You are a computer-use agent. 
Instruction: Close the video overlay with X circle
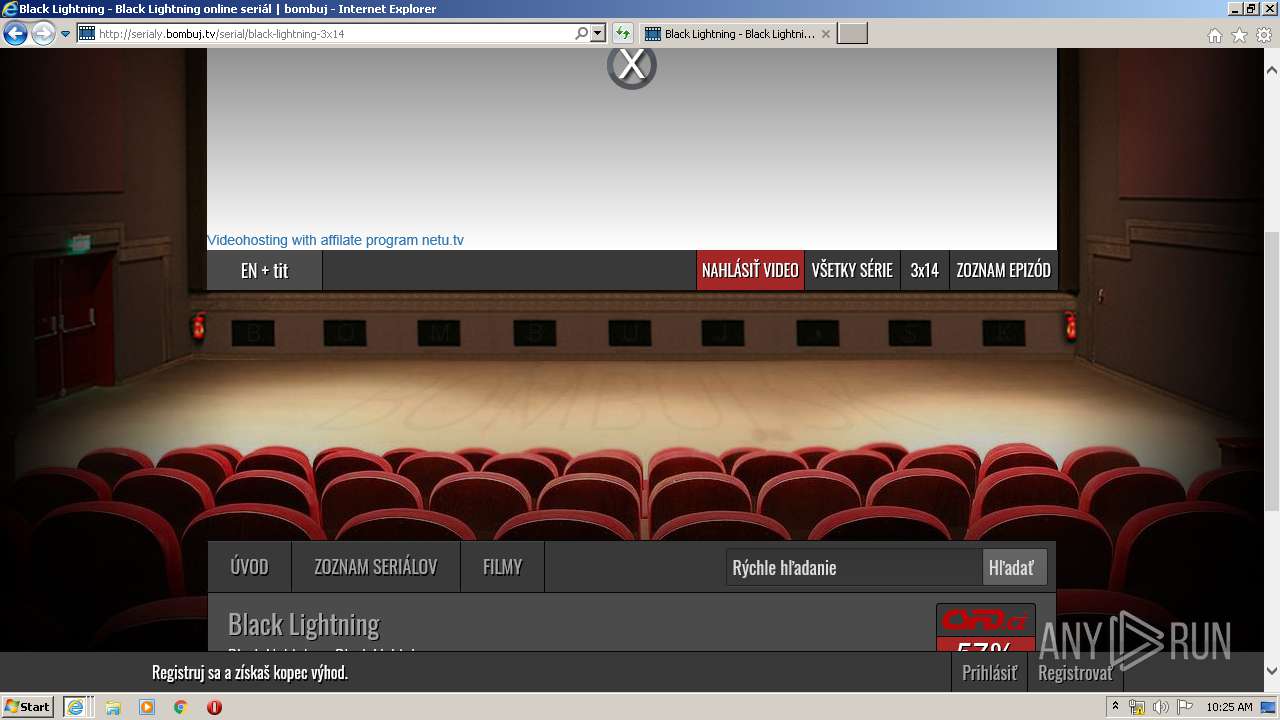[x=632, y=66]
